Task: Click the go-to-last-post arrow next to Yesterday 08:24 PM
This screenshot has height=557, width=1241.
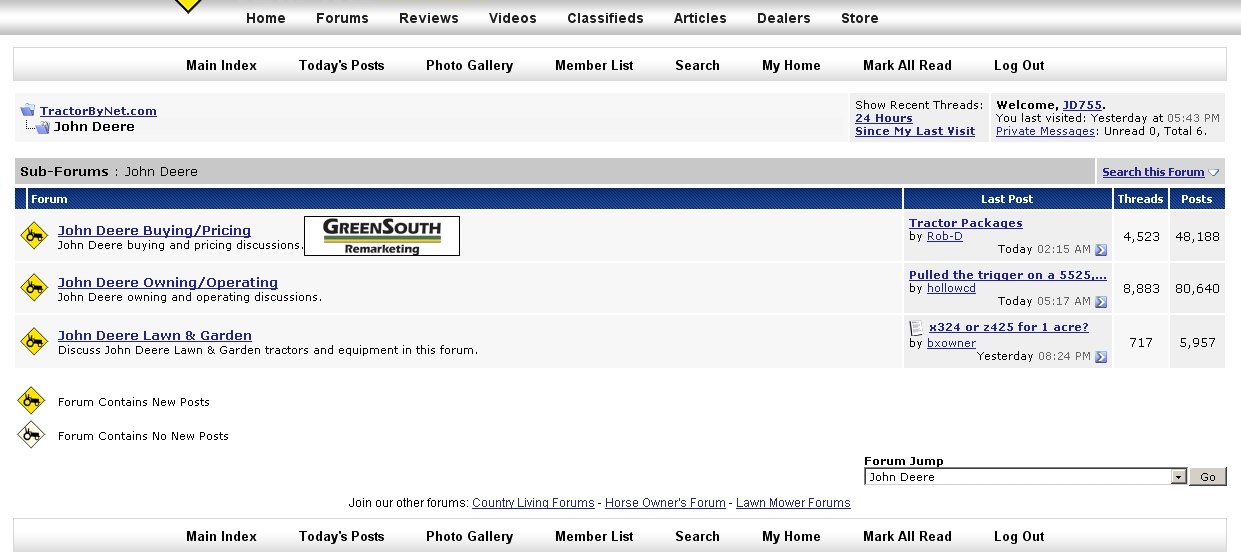Action: tap(1101, 357)
